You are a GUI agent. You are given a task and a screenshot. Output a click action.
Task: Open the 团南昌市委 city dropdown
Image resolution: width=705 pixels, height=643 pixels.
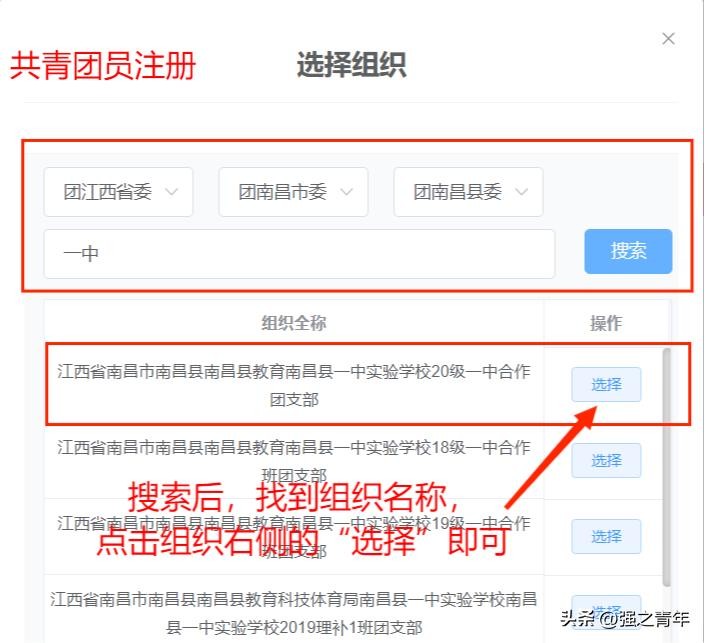pyautogui.click(x=293, y=192)
